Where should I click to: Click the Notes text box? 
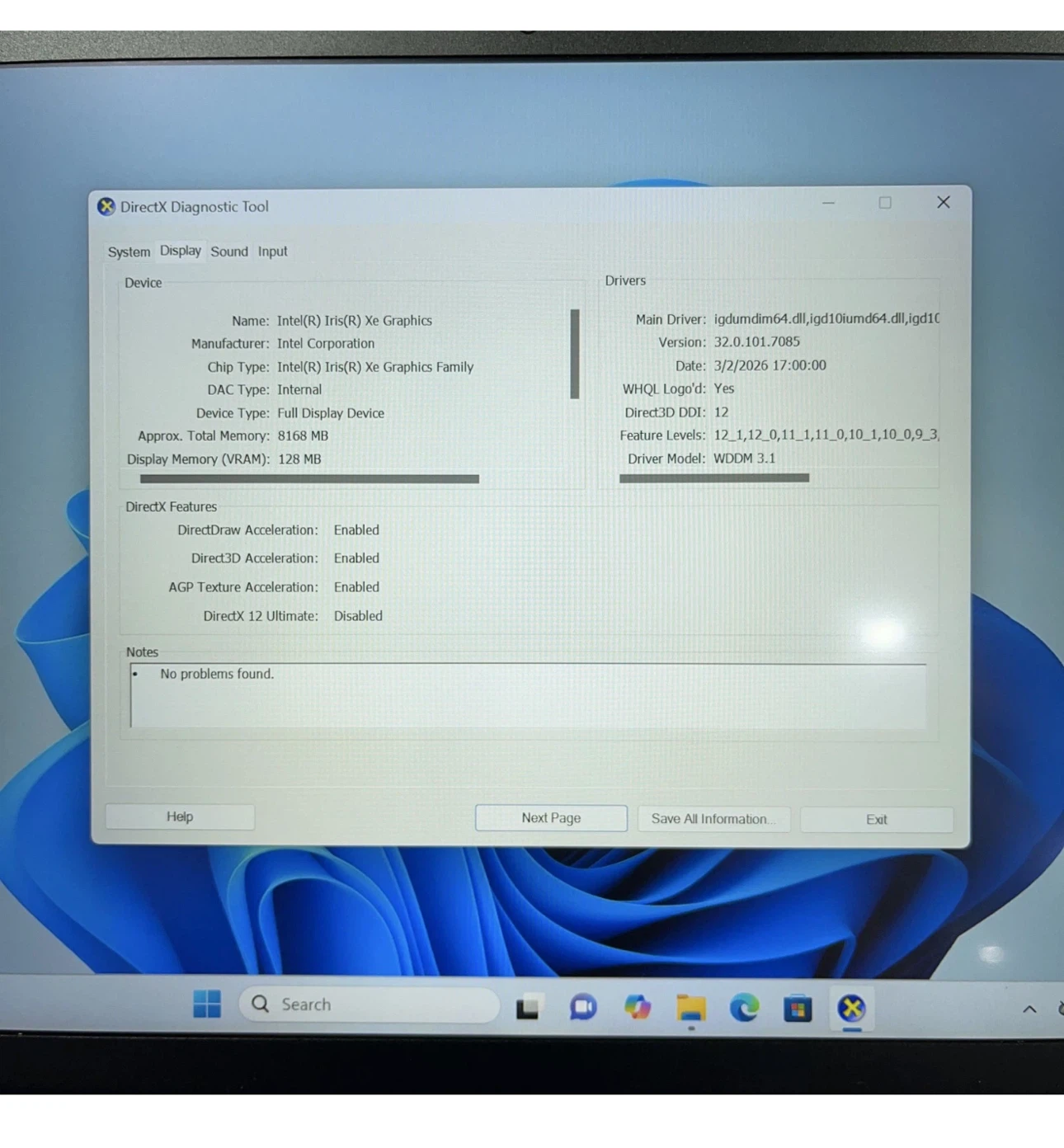(528, 695)
